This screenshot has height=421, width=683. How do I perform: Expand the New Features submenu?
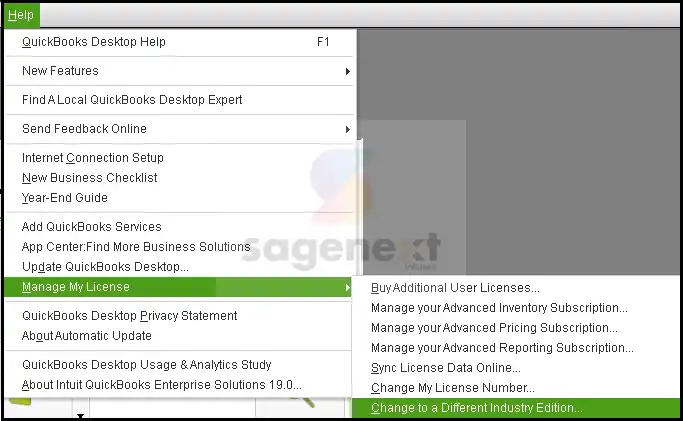[178, 71]
